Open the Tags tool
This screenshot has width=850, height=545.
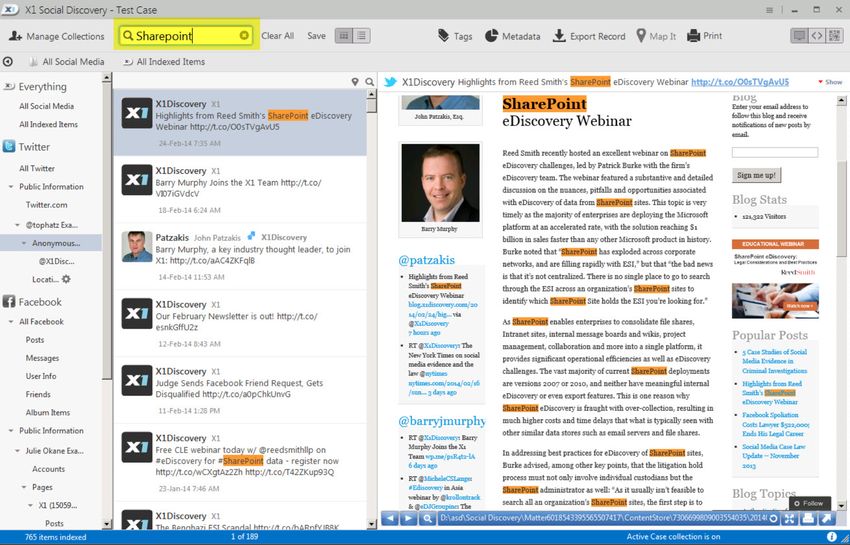[455, 36]
